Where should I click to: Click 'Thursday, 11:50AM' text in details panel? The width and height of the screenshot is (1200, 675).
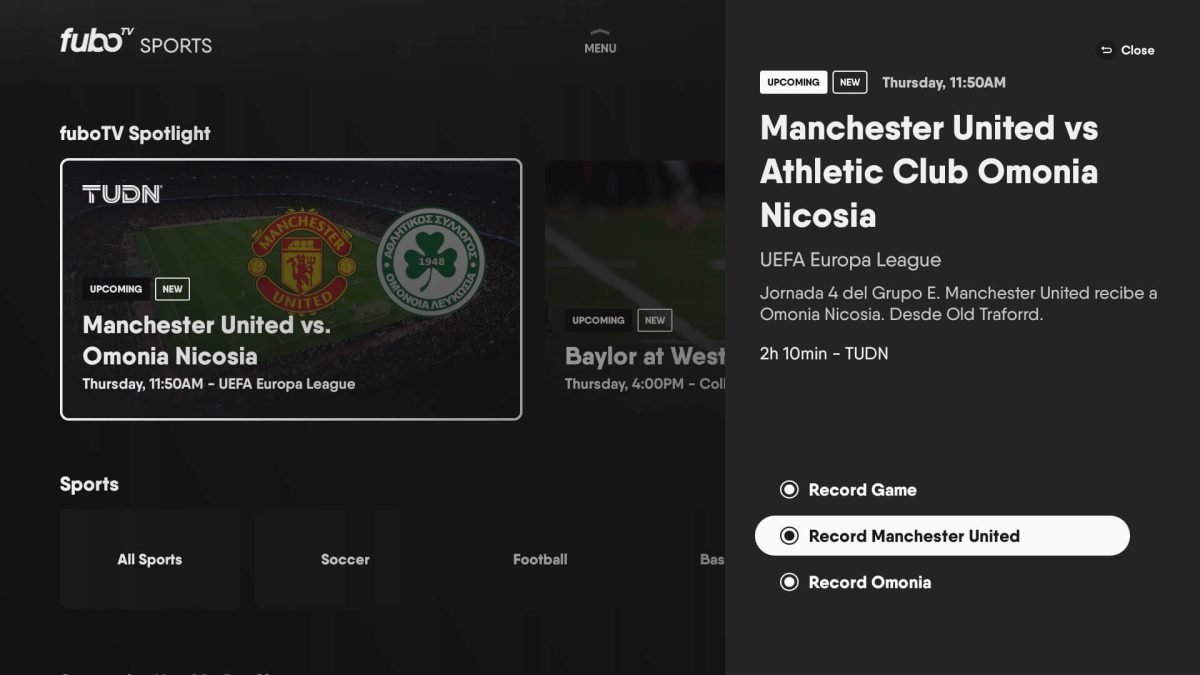coord(944,83)
